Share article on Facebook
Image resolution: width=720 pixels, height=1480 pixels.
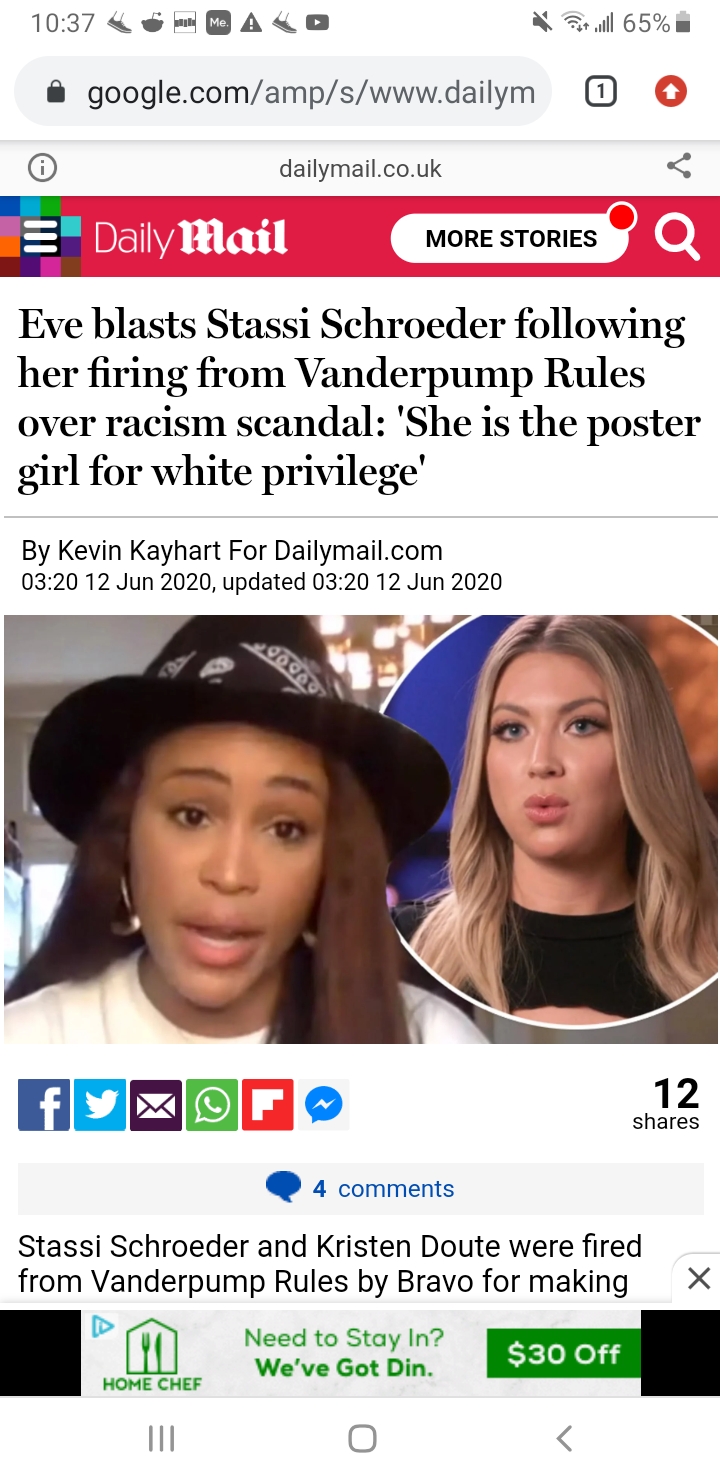click(44, 1105)
